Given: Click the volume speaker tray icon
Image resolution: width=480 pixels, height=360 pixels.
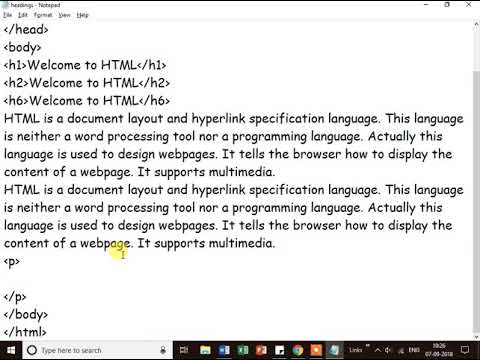Looking at the screenshot, I should [388, 350].
